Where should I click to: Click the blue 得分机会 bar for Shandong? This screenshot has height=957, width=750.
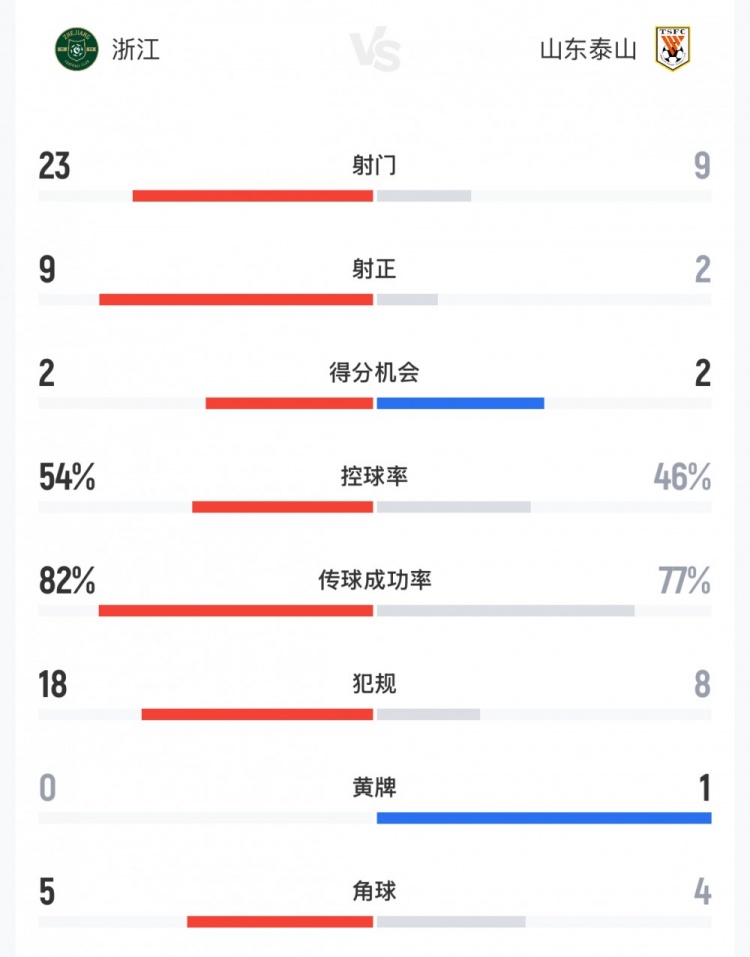(x=460, y=403)
